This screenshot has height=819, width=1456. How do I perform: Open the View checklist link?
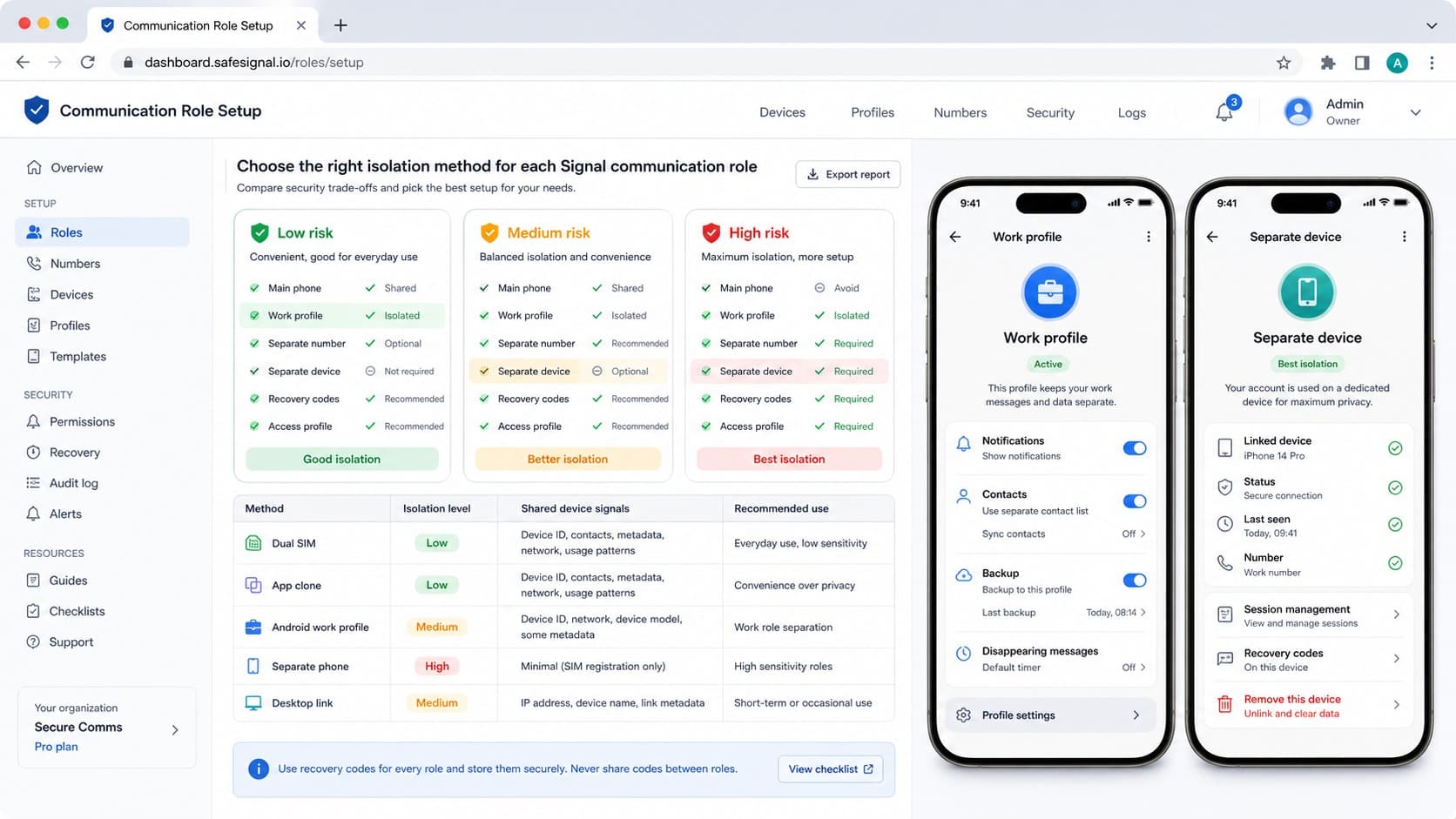[830, 769]
